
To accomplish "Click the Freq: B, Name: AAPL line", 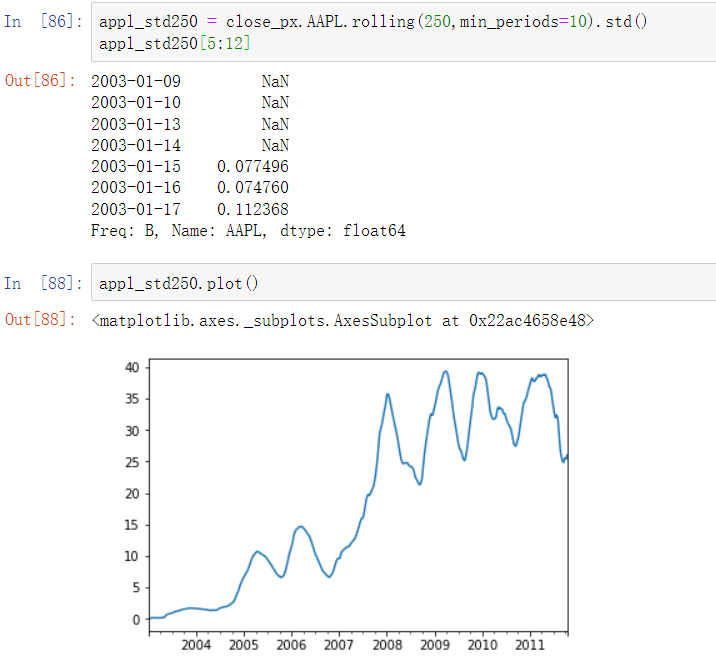I will (x=248, y=231).
